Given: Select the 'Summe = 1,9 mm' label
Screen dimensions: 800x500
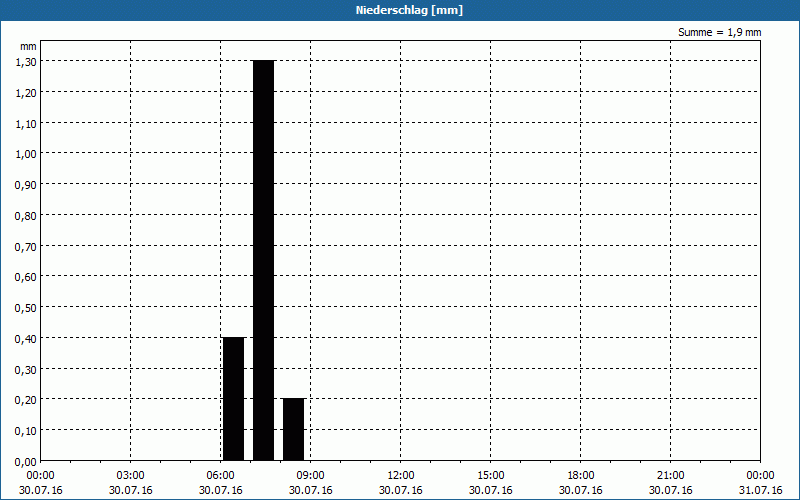Looking at the screenshot, I should click(x=719, y=32).
